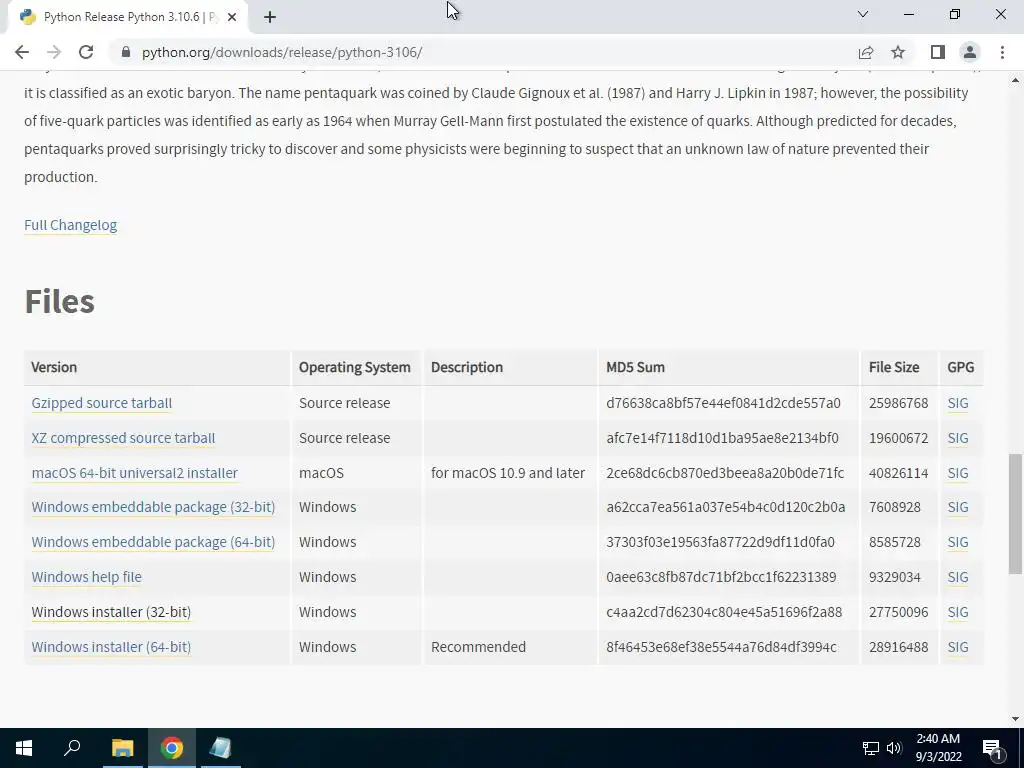The image size is (1024, 768).
Task: Click the address bar URL
Action: (x=282, y=52)
